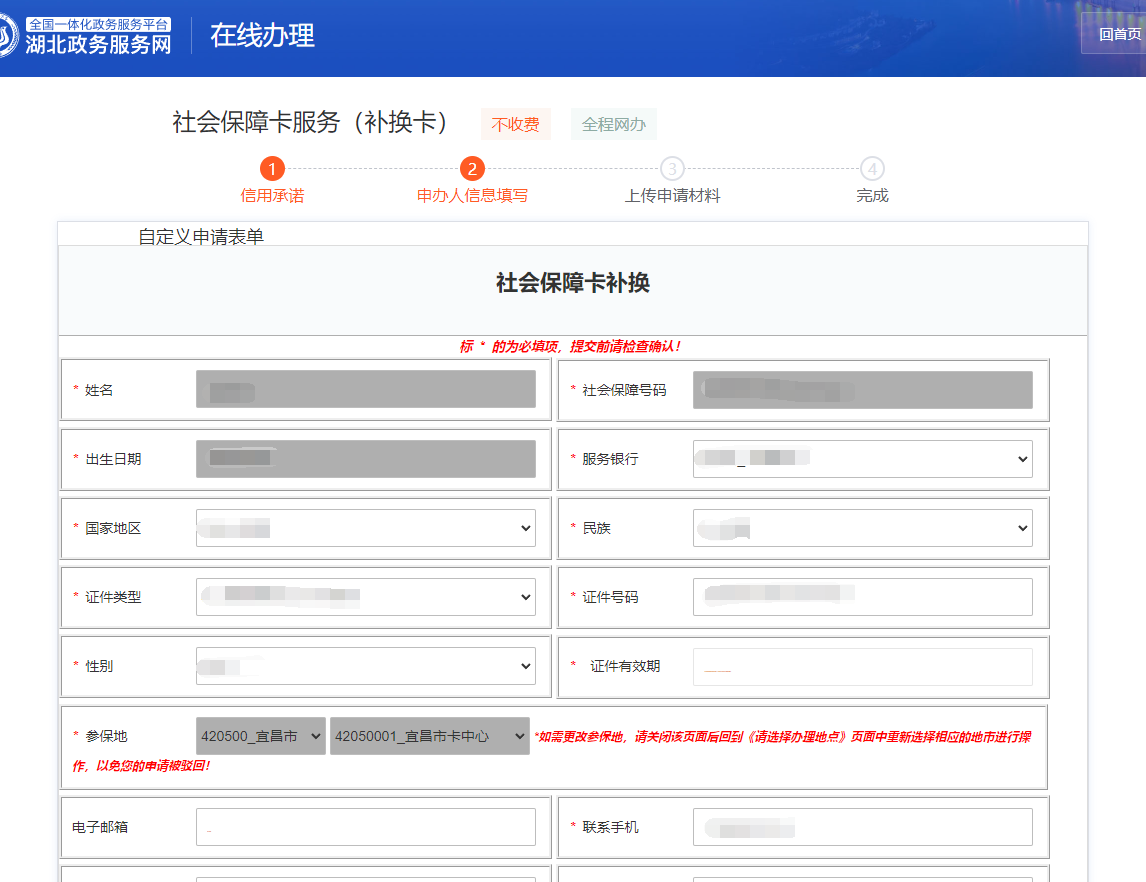The width and height of the screenshot is (1146, 882).
Task: Click the 在线办理 header title
Action: point(262,35)
